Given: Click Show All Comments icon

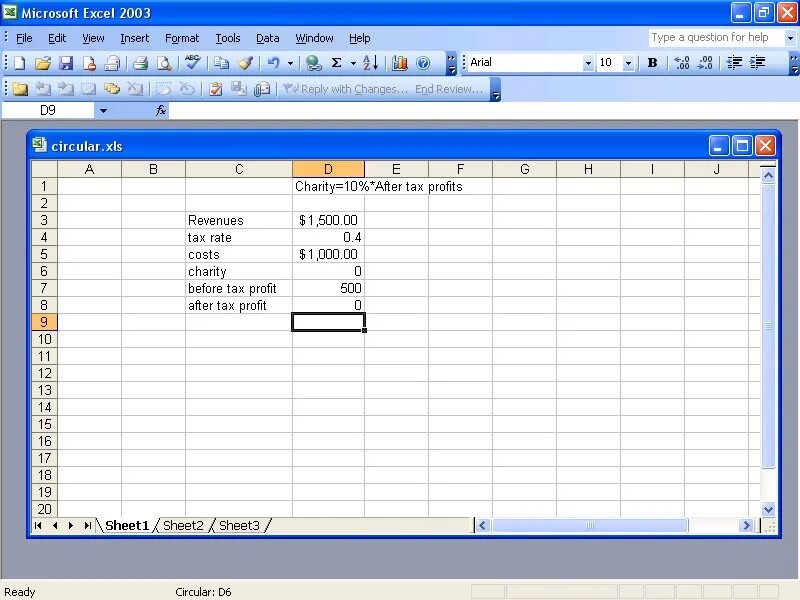Looking at the screenshot, I should (112, 89).
